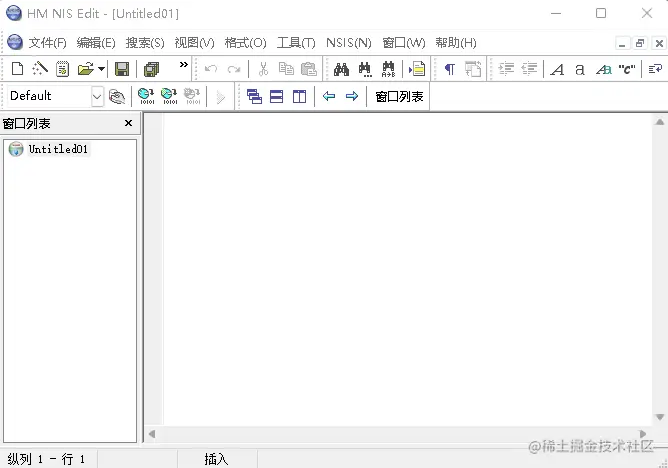The height and width of the screenshot is (468, 668).
Task: Toggle word wrap icon
Action: click(x=655, y=69)
